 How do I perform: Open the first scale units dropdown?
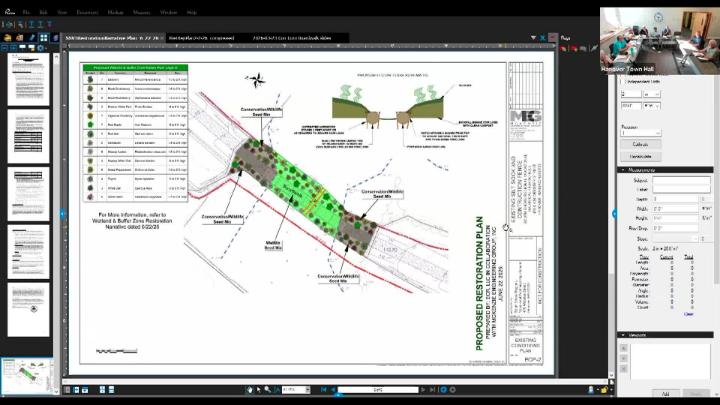click(652, 94)
